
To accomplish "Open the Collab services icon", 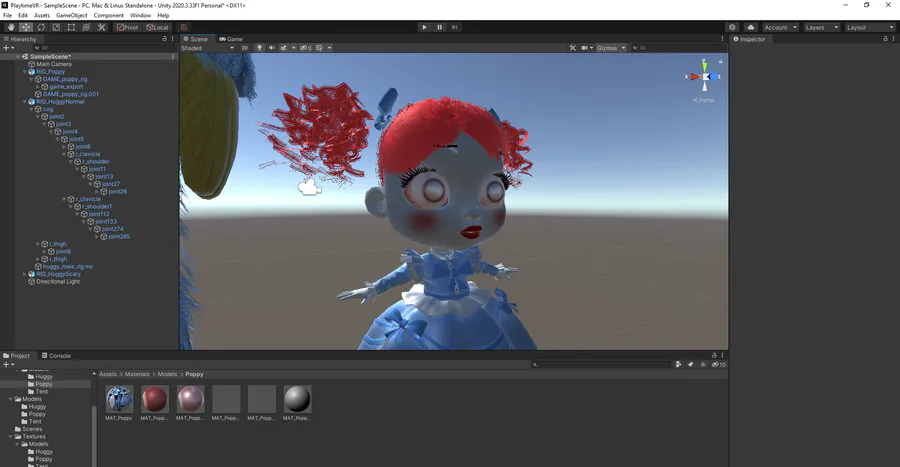I will coord(732,27).
